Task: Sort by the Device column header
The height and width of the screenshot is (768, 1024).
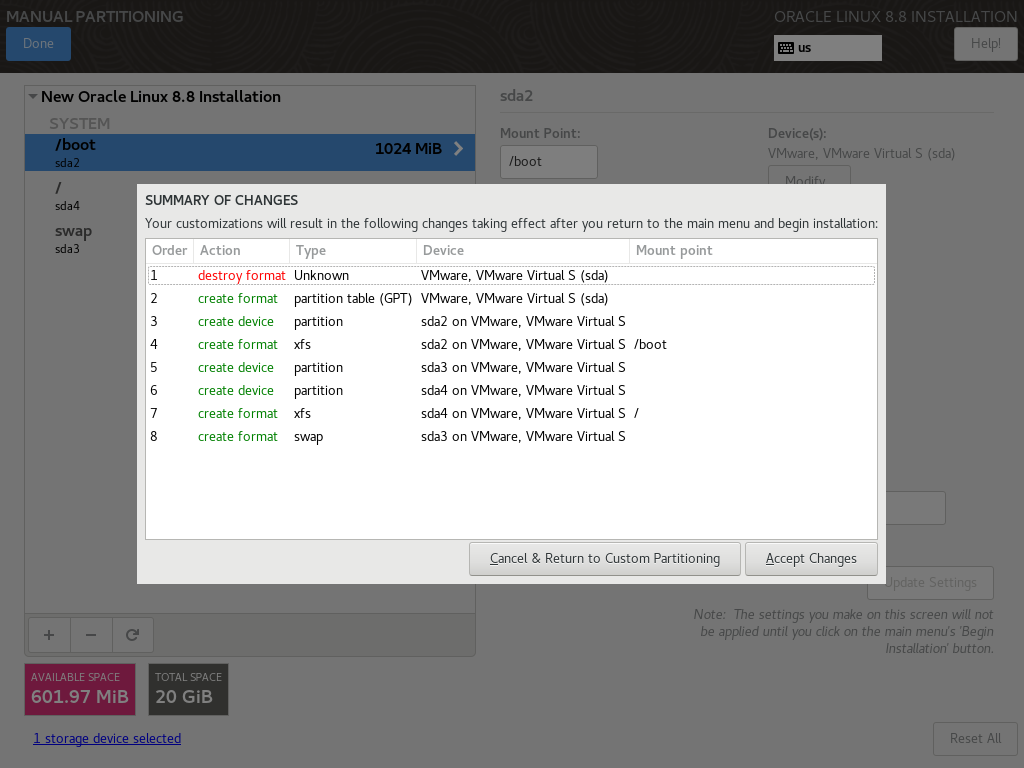Action: [x=522, y=251]
